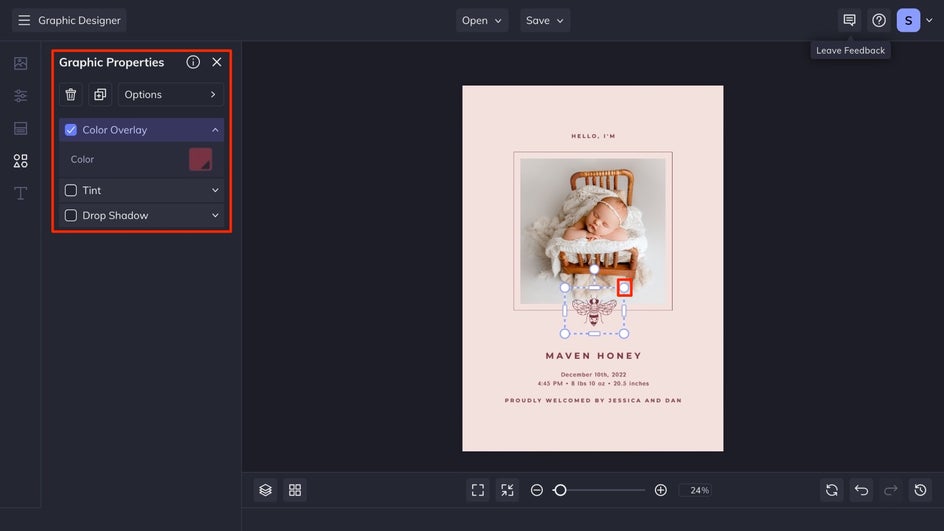Screen dimensions: 944x531
Task: Zoom in with the plus icon
Action: [660, 490]
